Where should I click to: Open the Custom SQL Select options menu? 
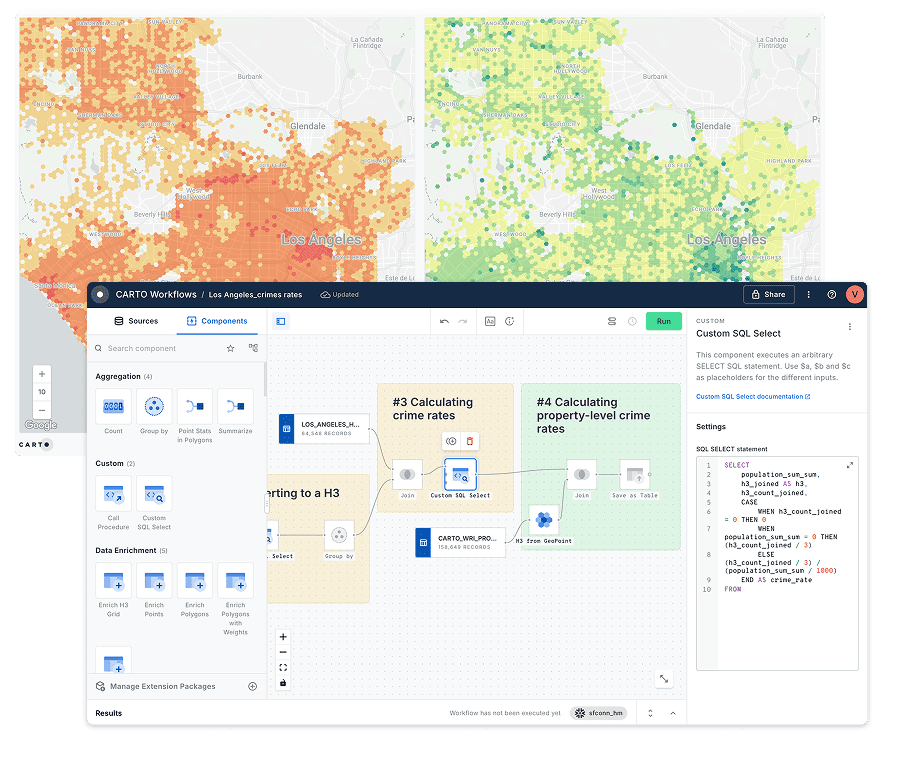point(849,326)
